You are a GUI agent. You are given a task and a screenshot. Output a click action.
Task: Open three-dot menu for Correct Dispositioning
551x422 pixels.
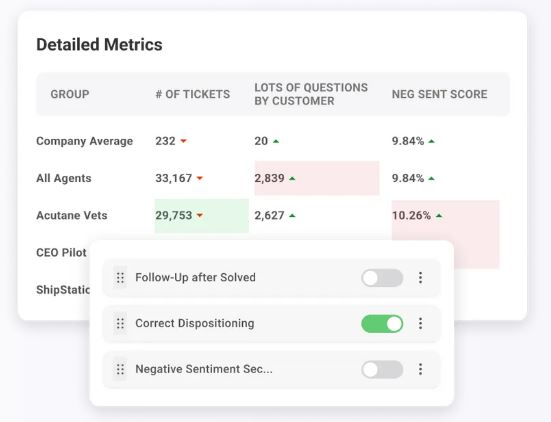tap(420, 323)
